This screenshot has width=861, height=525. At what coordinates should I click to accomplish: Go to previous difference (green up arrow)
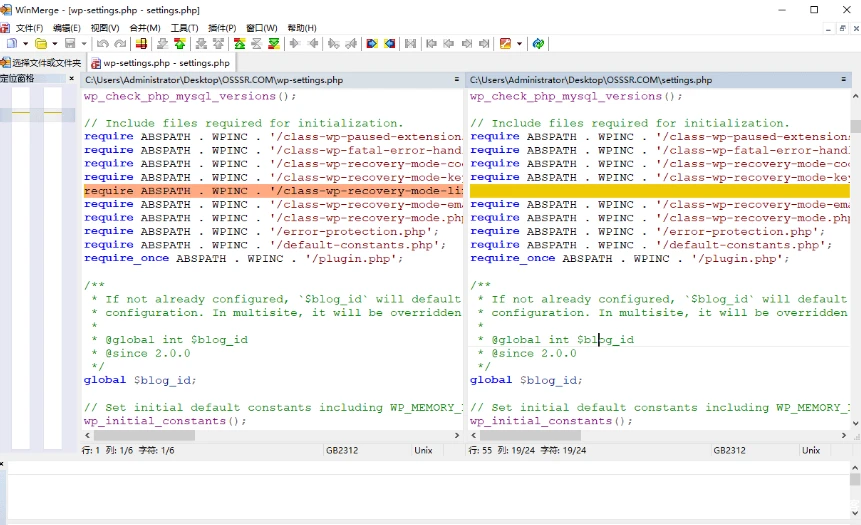[x=180, y=43]
